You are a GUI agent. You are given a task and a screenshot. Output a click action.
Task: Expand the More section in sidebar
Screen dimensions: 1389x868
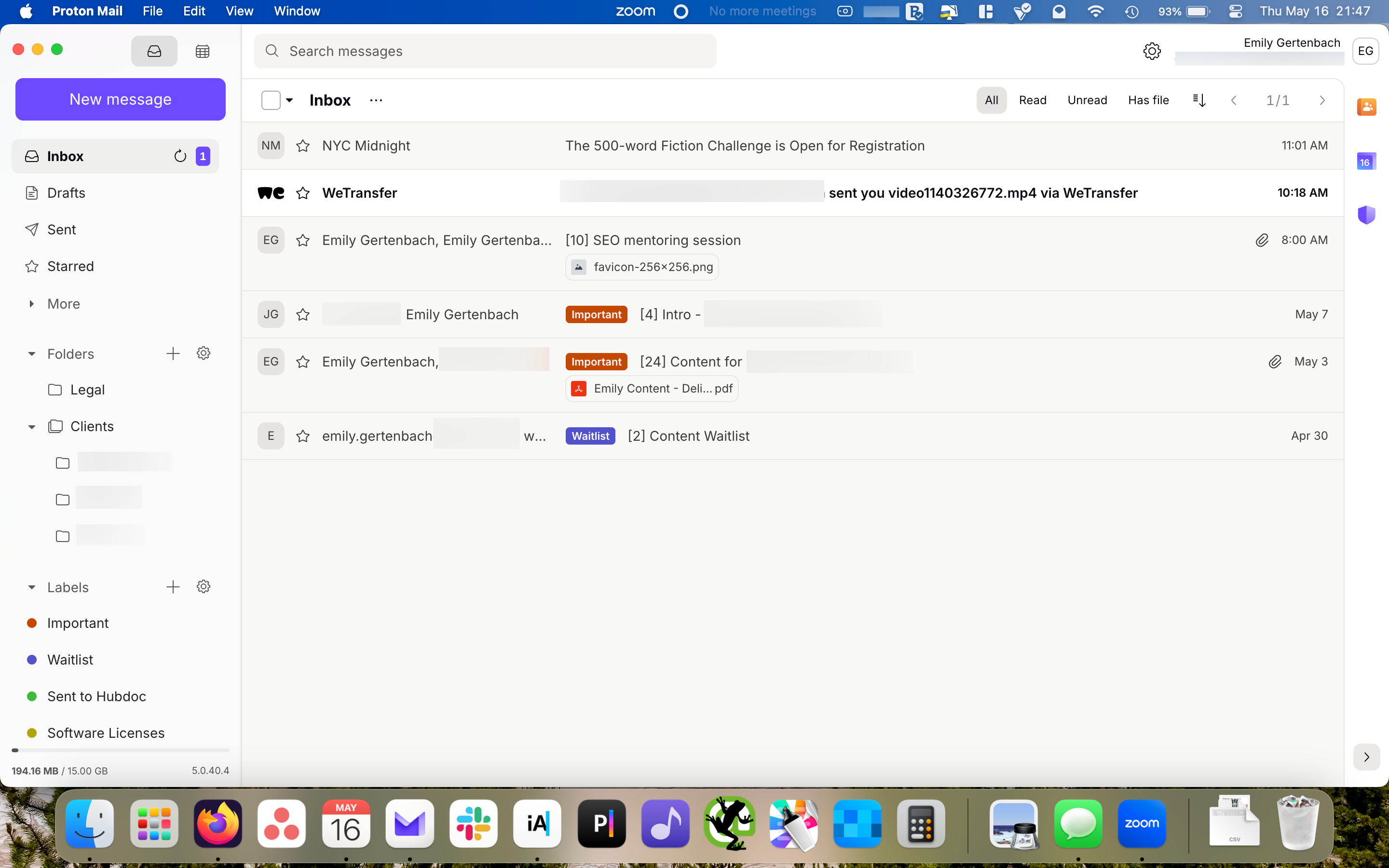click(31, 304)
